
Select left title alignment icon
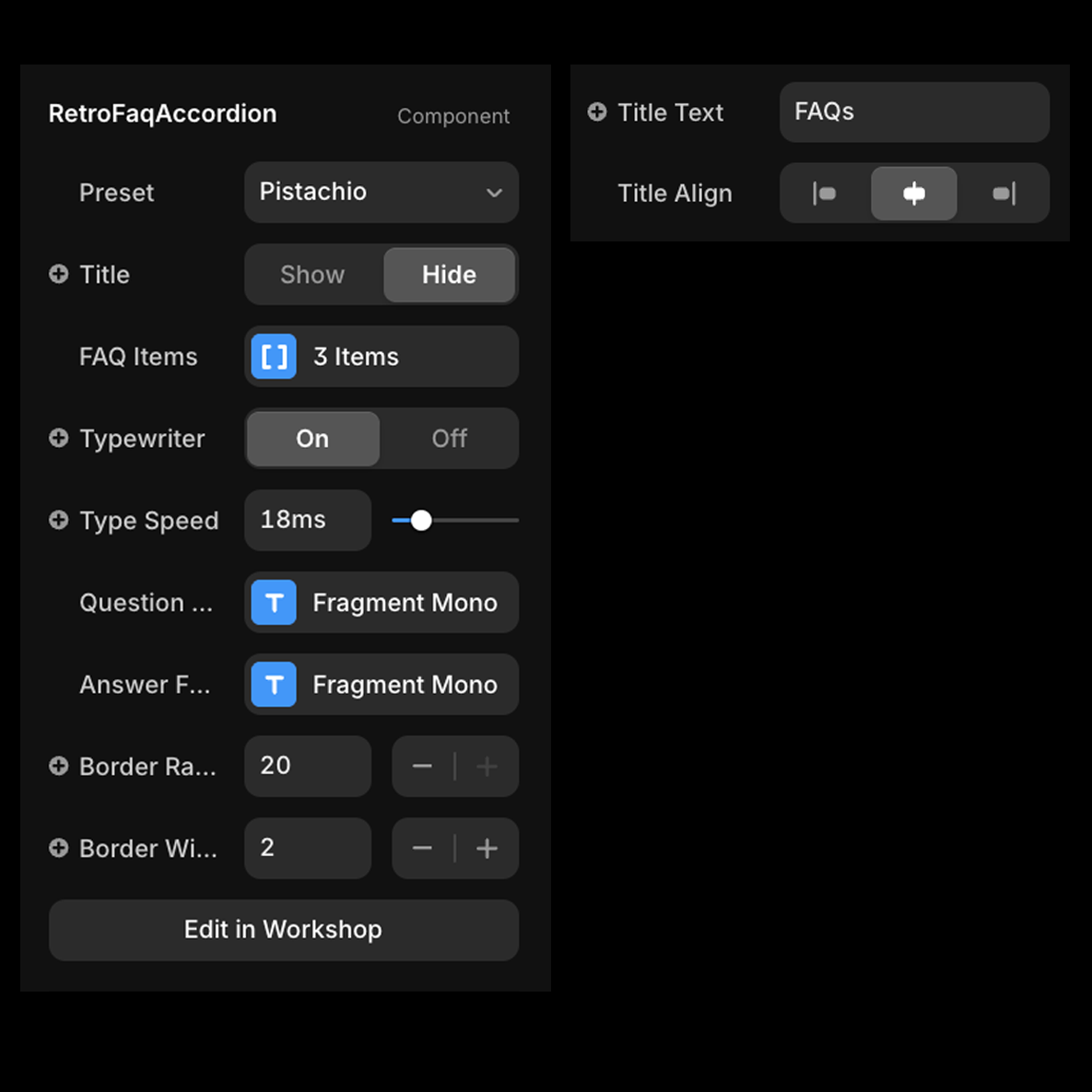[x=825, y=194]
